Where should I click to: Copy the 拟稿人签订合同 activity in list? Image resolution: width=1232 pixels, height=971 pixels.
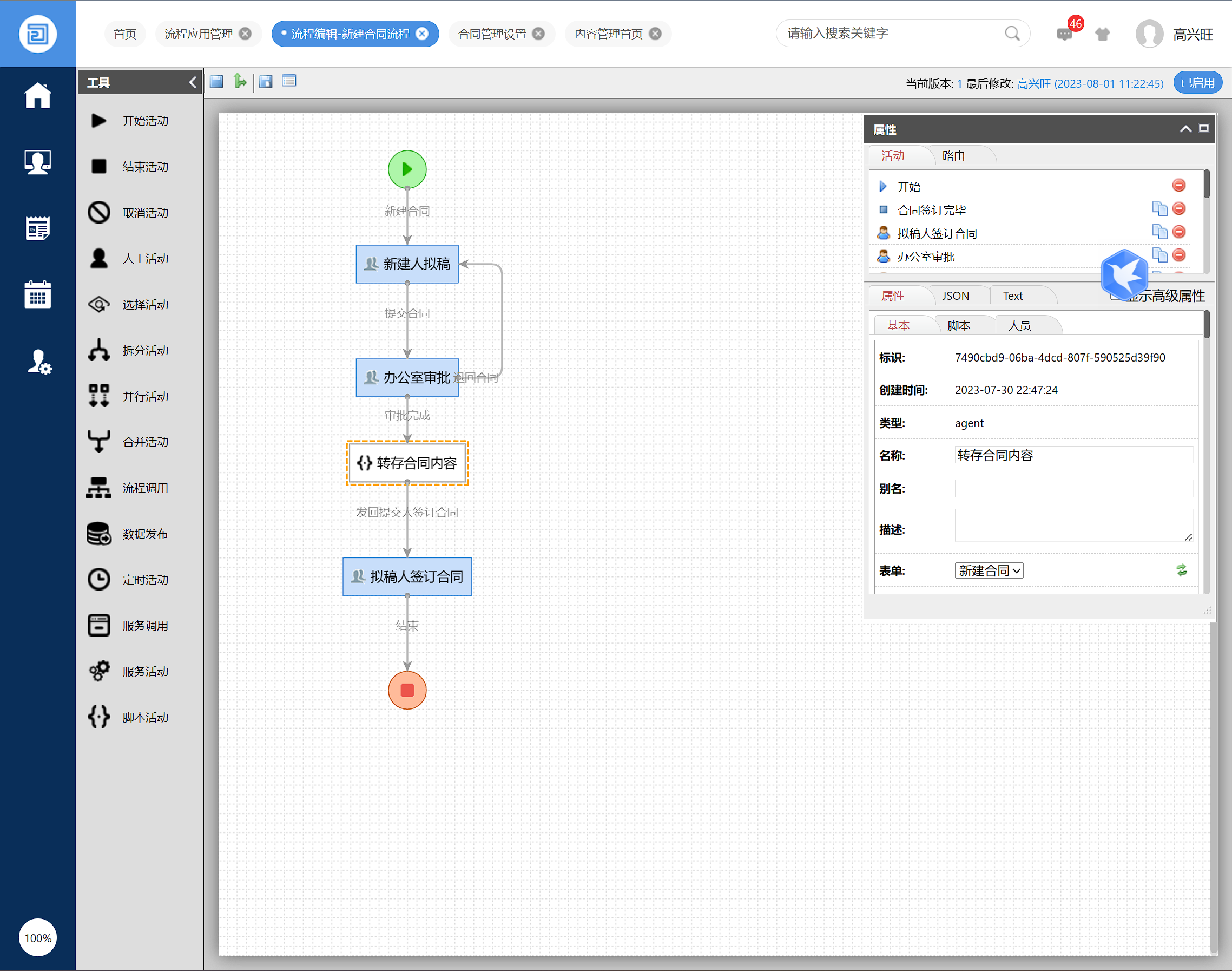click(1159, 232)
